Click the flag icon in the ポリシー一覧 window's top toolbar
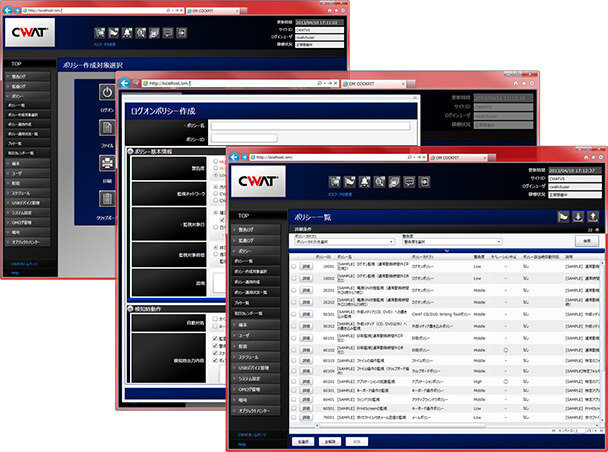This screenshot has width=608, height=452. pos(349,181)
